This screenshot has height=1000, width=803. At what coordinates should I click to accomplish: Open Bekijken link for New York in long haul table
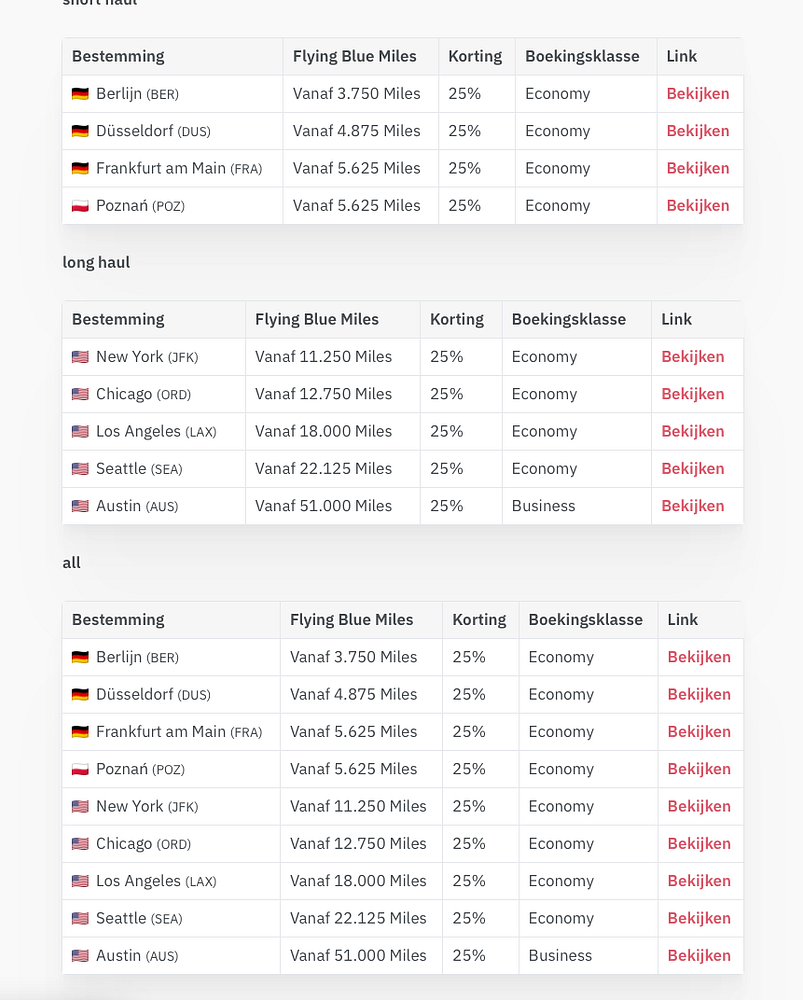point(693,357)
